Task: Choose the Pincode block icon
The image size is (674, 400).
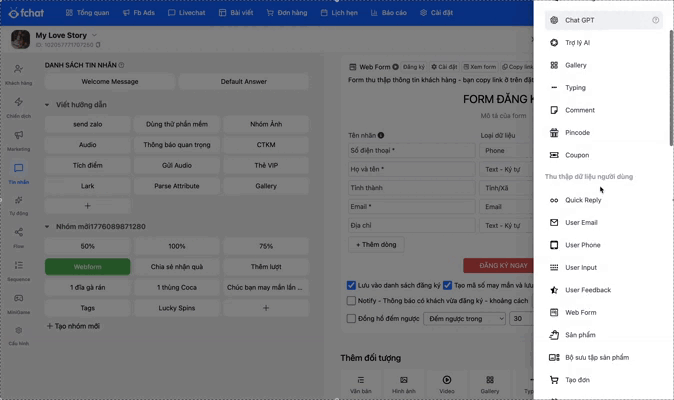Action: [x=554, y=132]
